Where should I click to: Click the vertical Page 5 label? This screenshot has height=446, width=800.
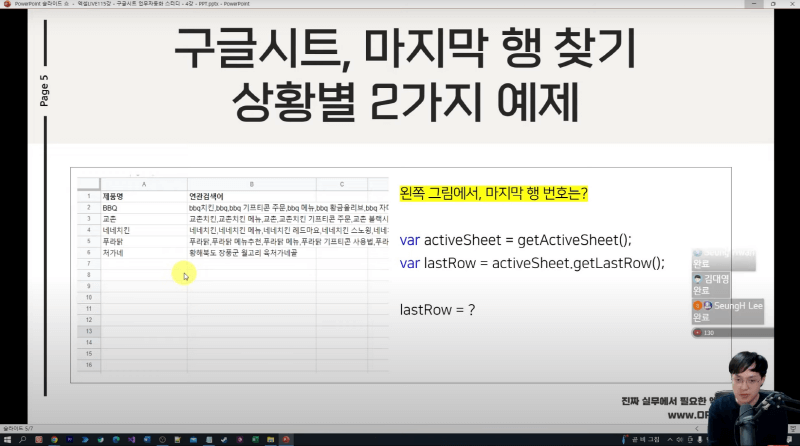(44, 91)
